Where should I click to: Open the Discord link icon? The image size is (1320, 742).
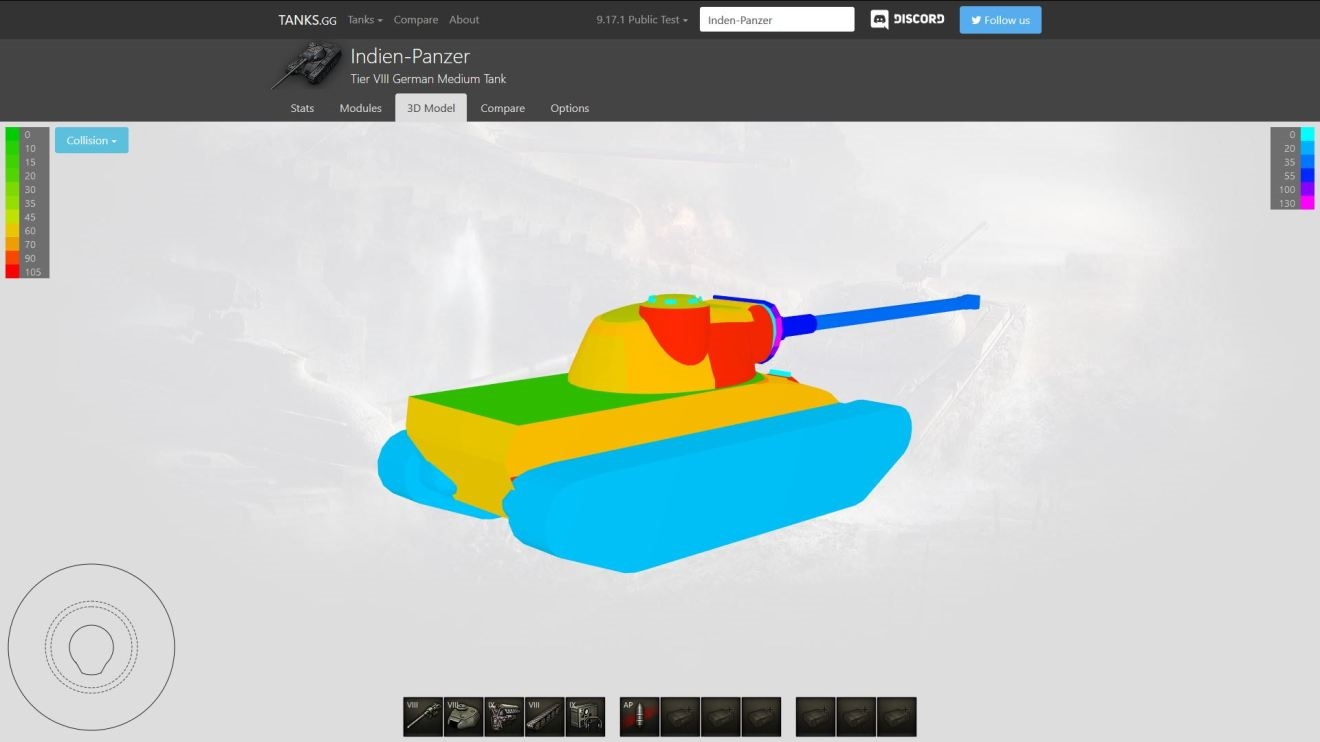coord(908,20)
